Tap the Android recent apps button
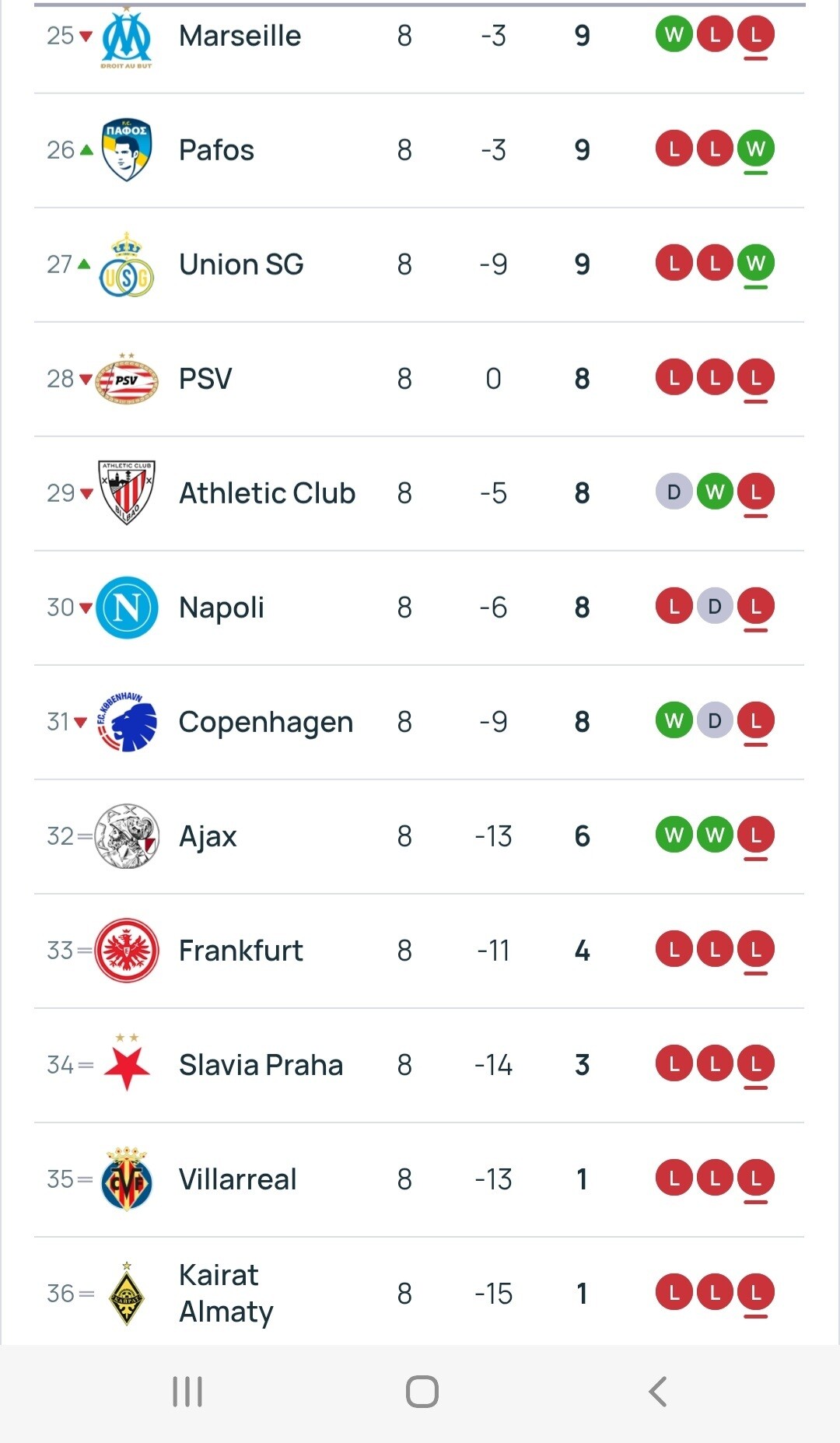 [x=187, y=1392]
